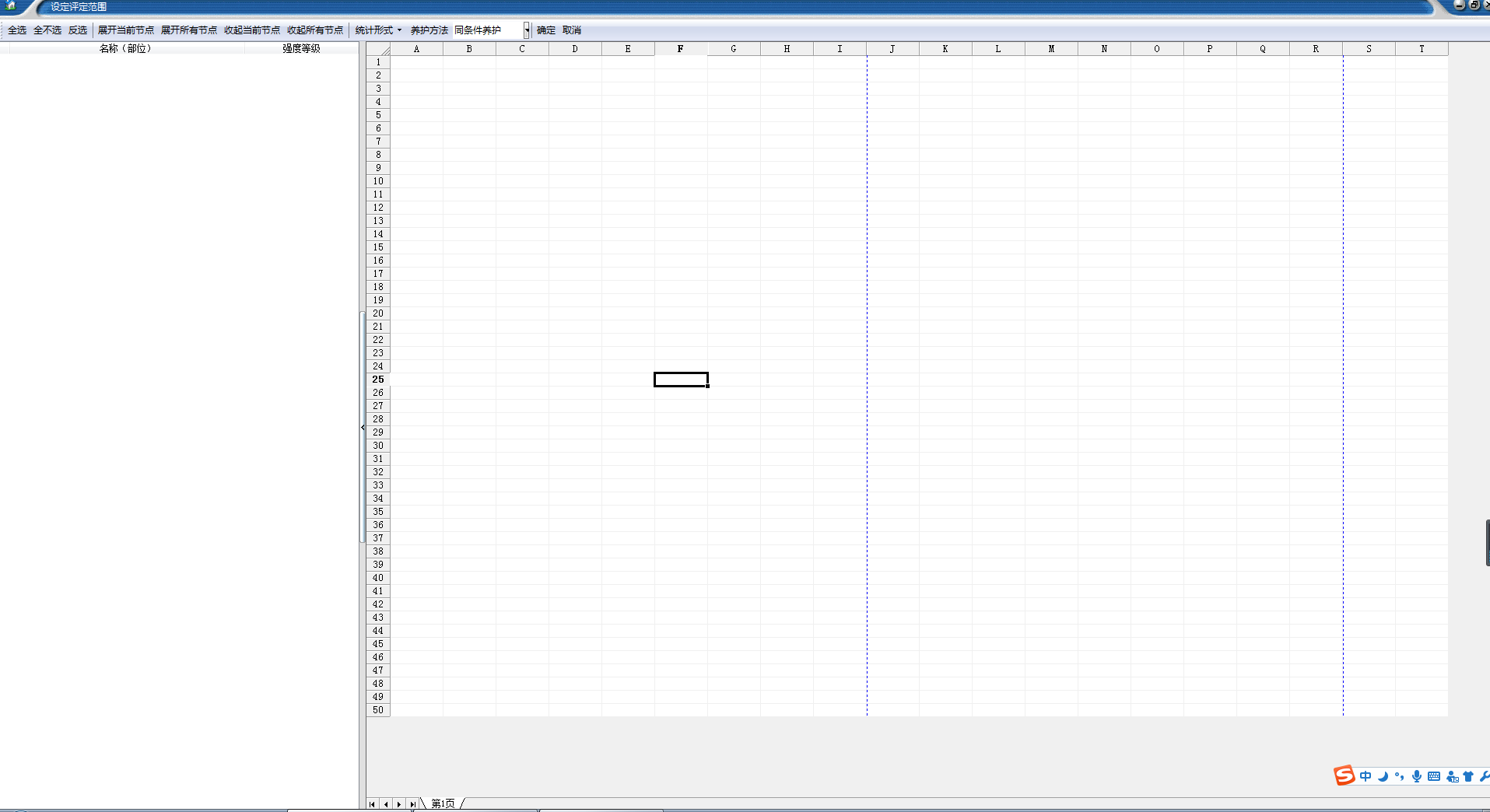Click the IME microphone voice input icon
Viewport: 1490px width, 812px height.
click(1417, 776)
